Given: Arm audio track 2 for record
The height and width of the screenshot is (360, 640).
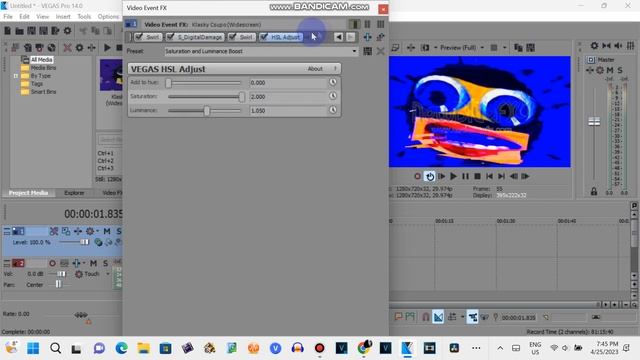Looking at the screenshot, I should (x=52, y=263).
